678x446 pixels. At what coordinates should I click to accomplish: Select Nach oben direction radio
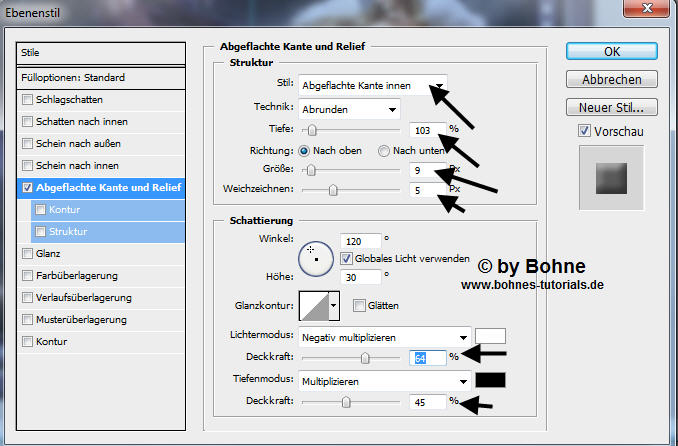click(x=304, y=151)
